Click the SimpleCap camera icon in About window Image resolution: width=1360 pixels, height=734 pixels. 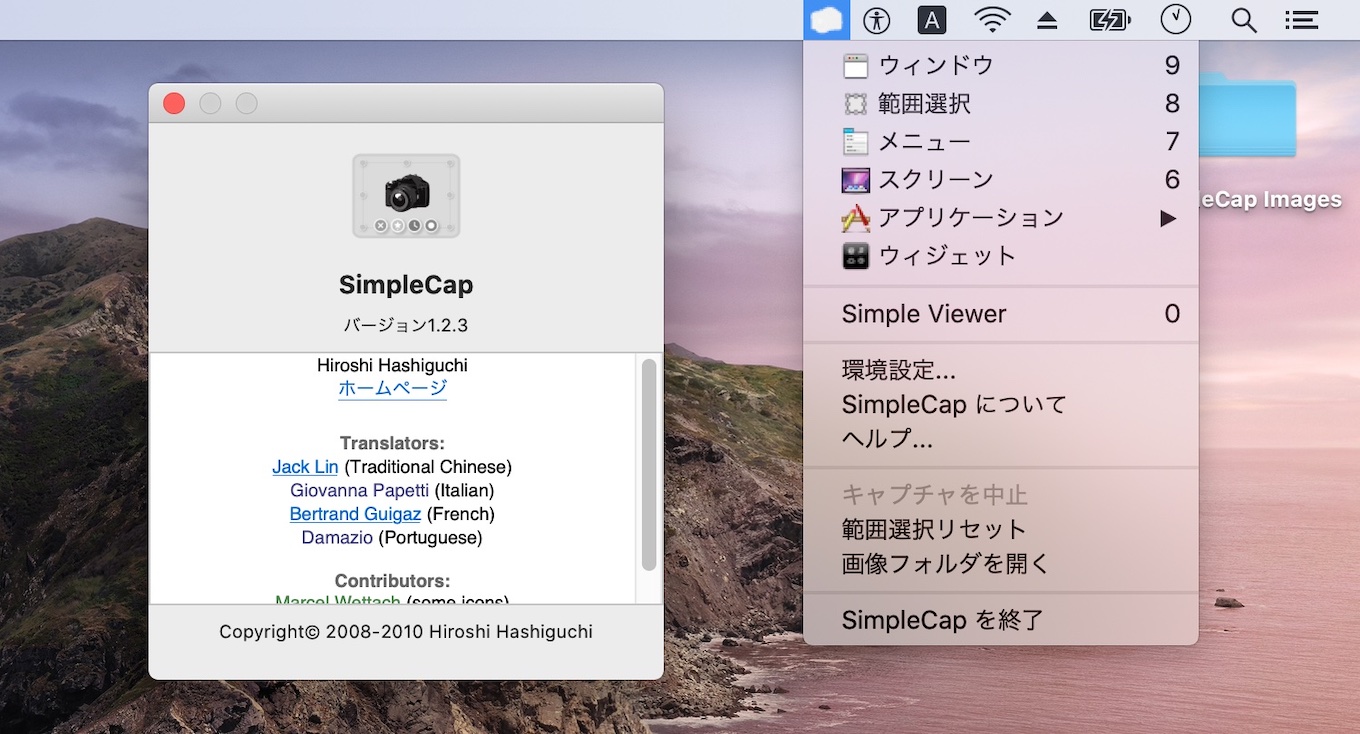(406, 196)
